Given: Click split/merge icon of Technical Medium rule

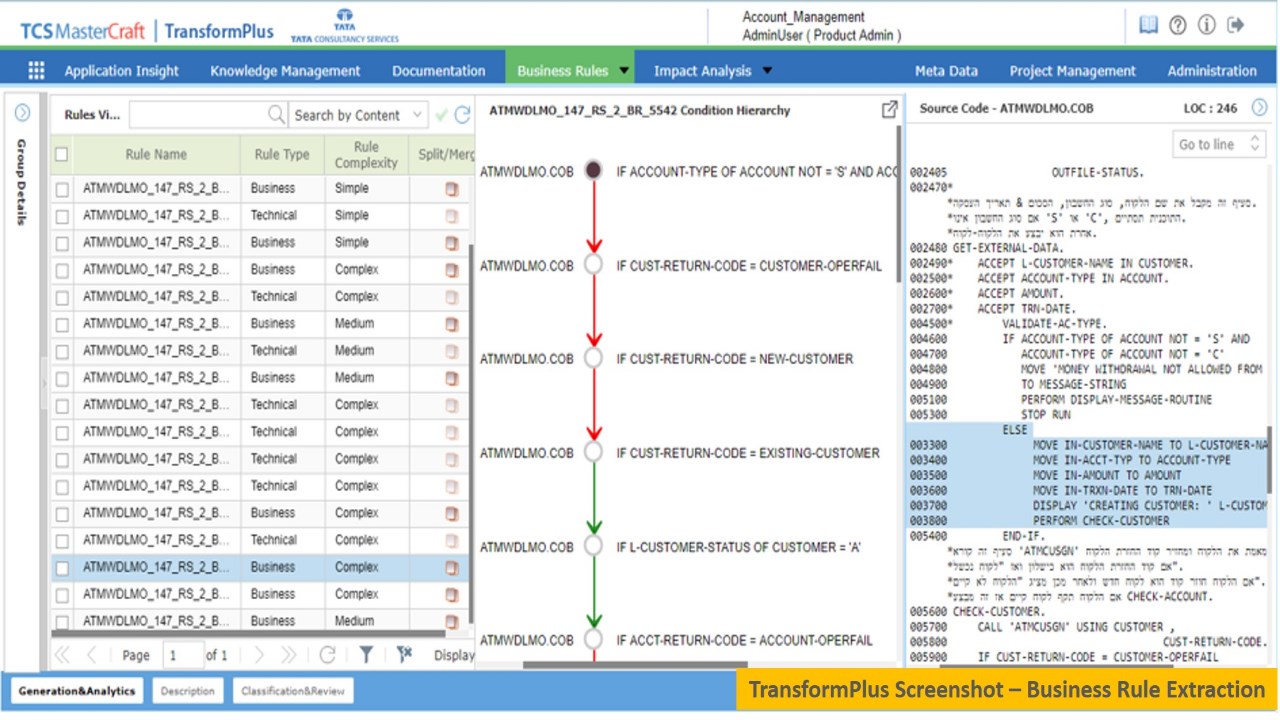Looking at the screenshot, I should [451, 351].
